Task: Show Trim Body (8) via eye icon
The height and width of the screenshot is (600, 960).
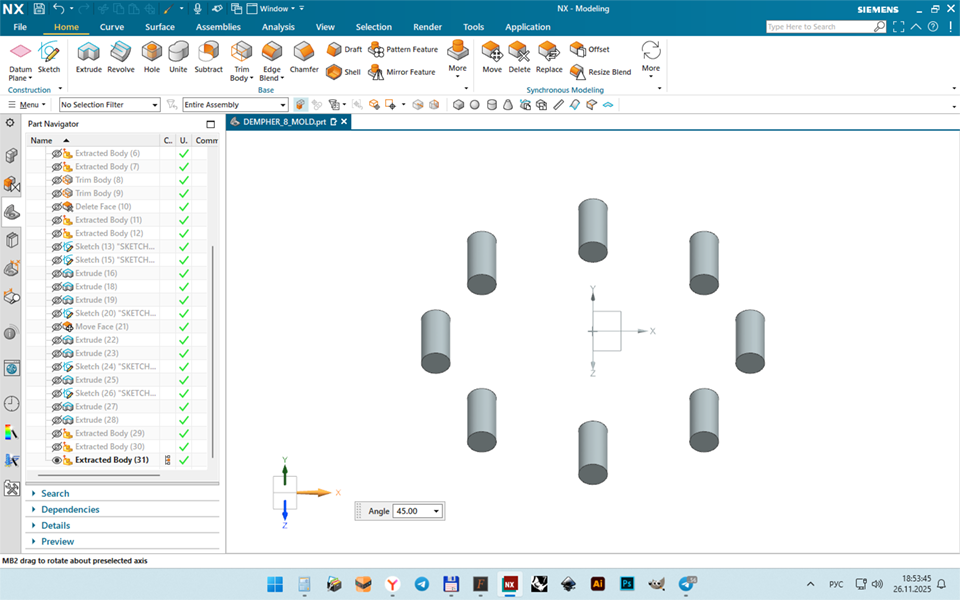Action: (x=57, y=180)
